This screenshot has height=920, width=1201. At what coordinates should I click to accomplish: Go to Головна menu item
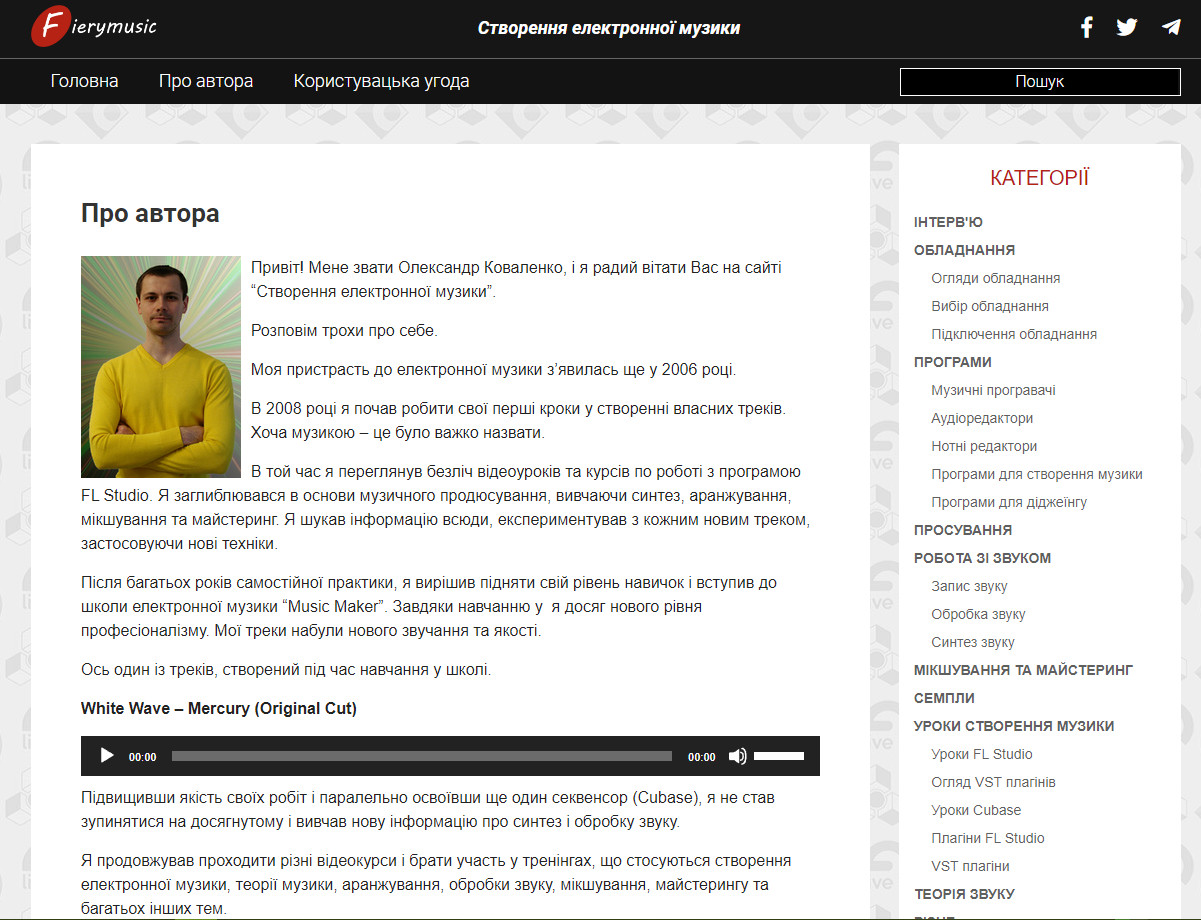tap(84, 81)
